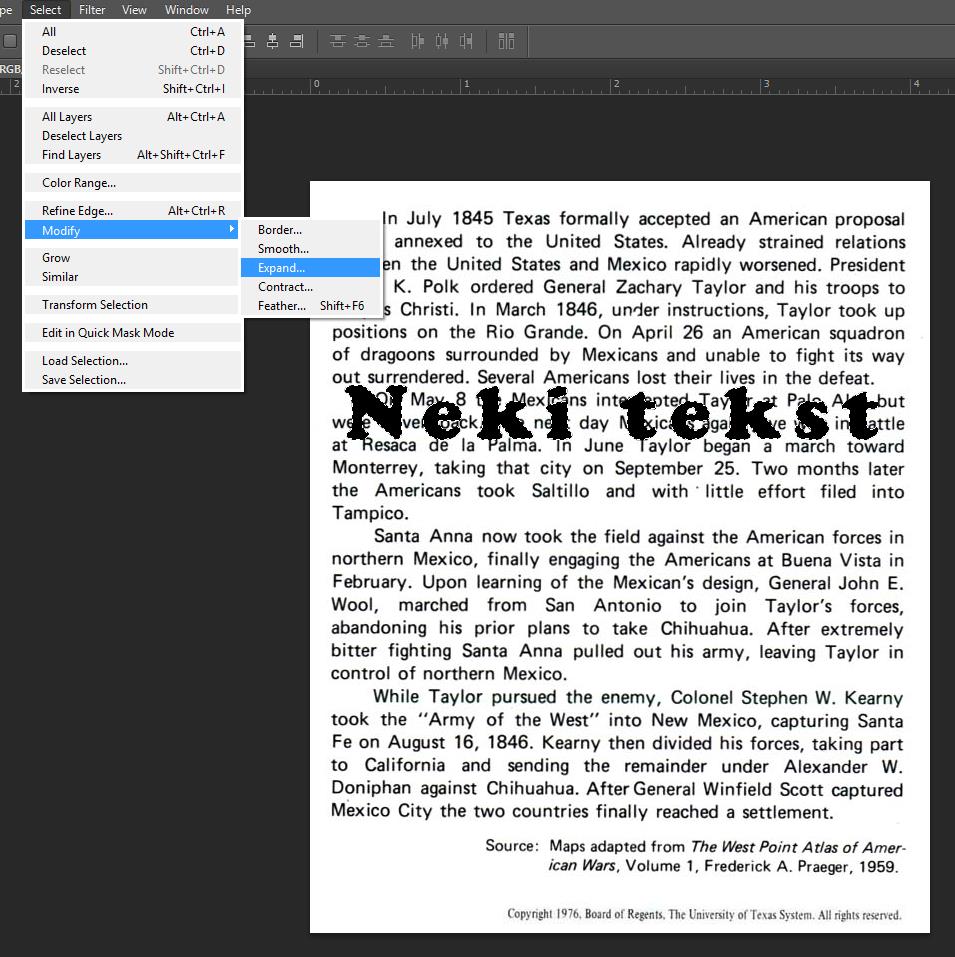
Task: Choose Deselect from the Select menu
Action: [133, 51]
